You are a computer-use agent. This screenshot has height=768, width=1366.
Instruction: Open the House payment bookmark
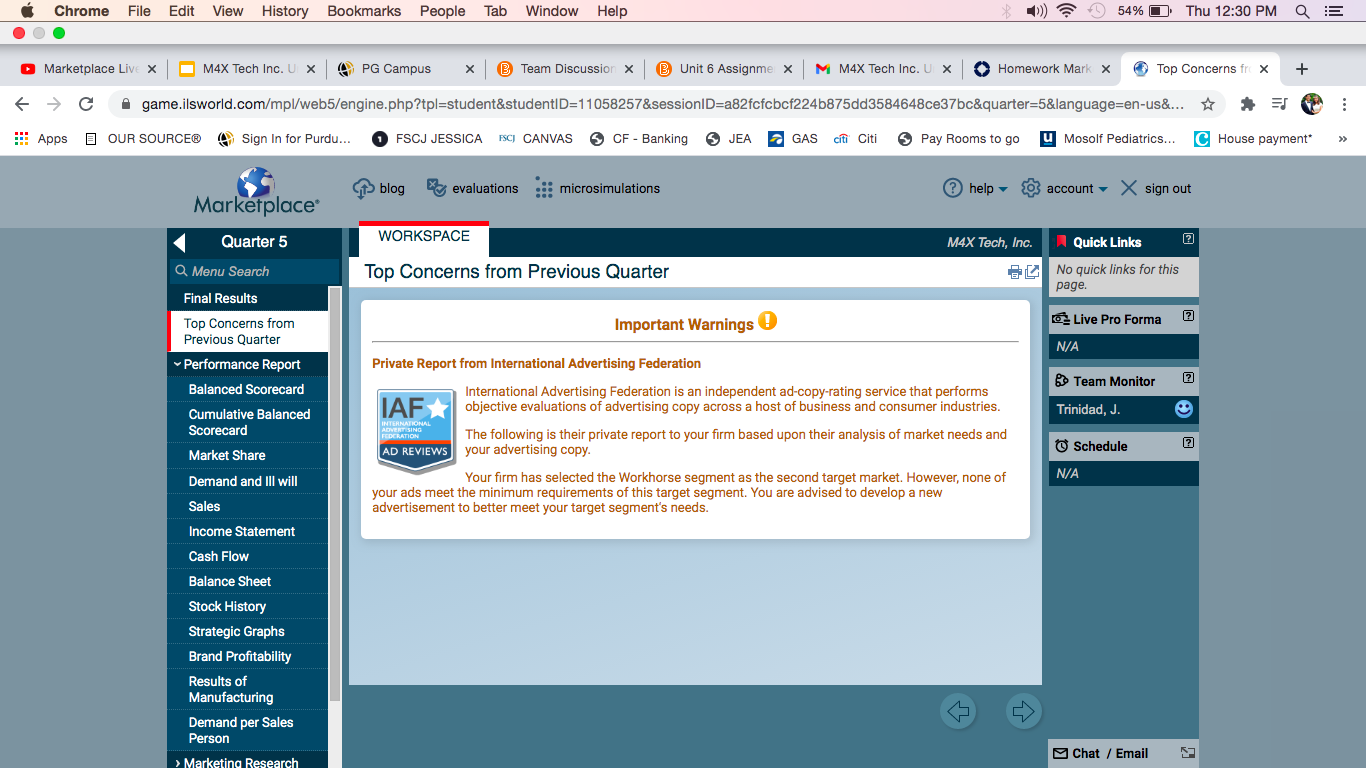[x=1254, y=139]
